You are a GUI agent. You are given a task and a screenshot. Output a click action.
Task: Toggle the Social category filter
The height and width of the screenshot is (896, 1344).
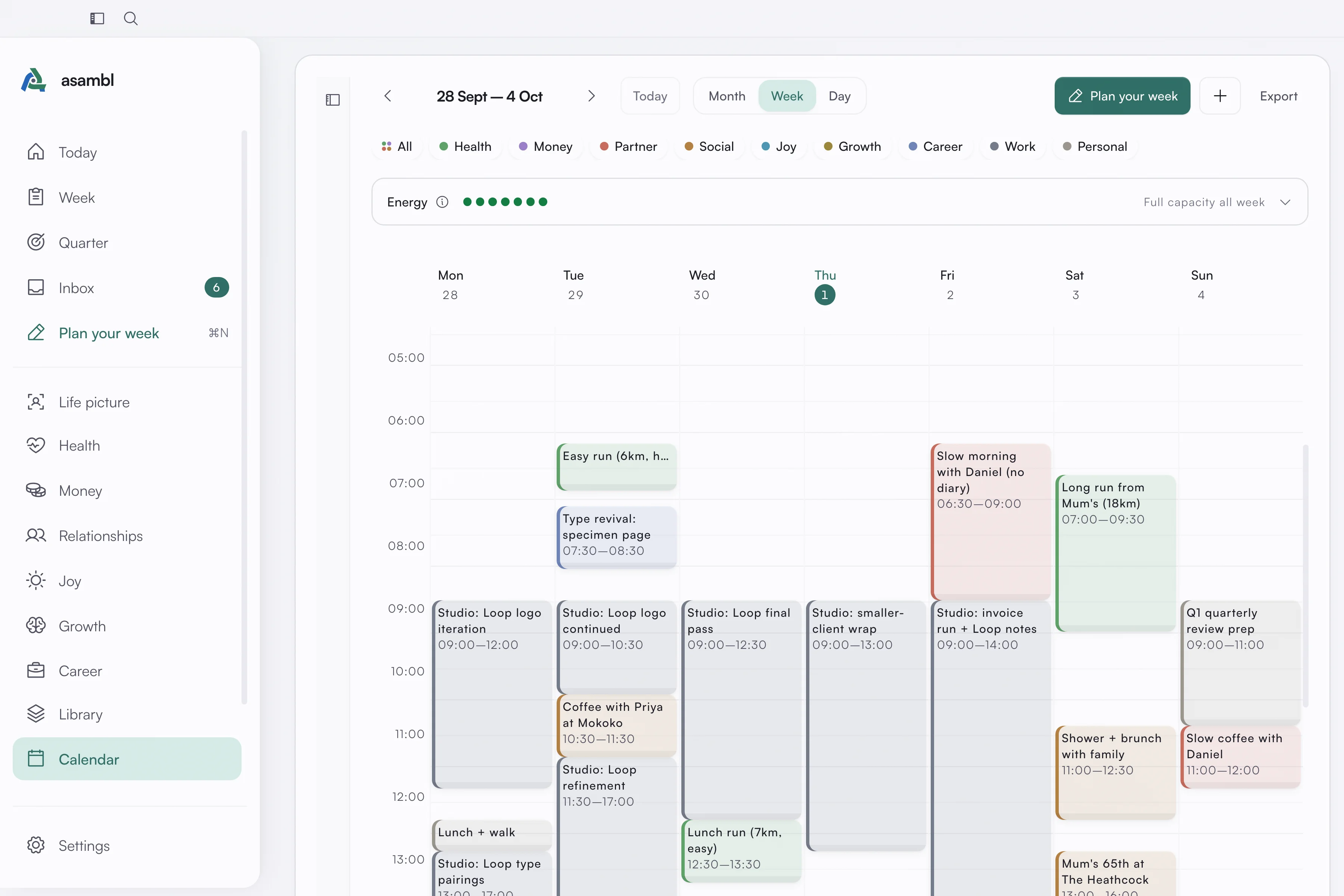coord(709,146)
